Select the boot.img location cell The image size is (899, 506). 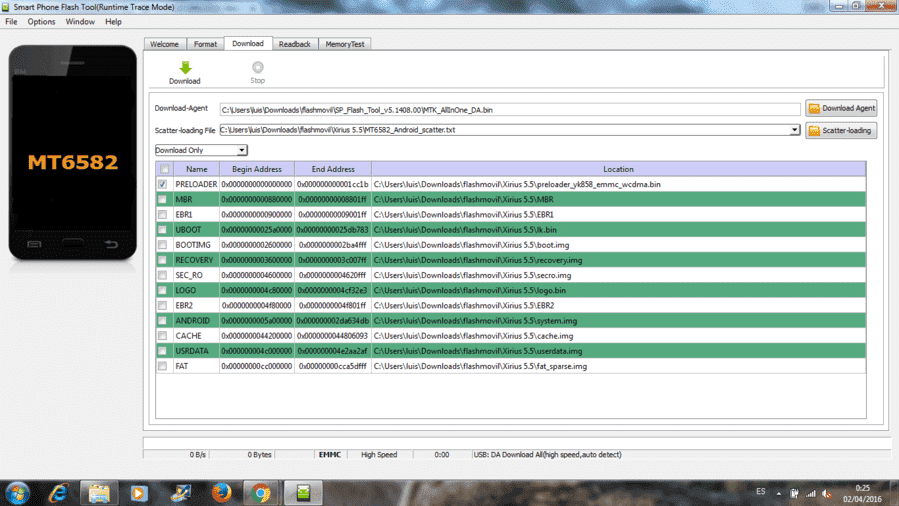point(619,245)
